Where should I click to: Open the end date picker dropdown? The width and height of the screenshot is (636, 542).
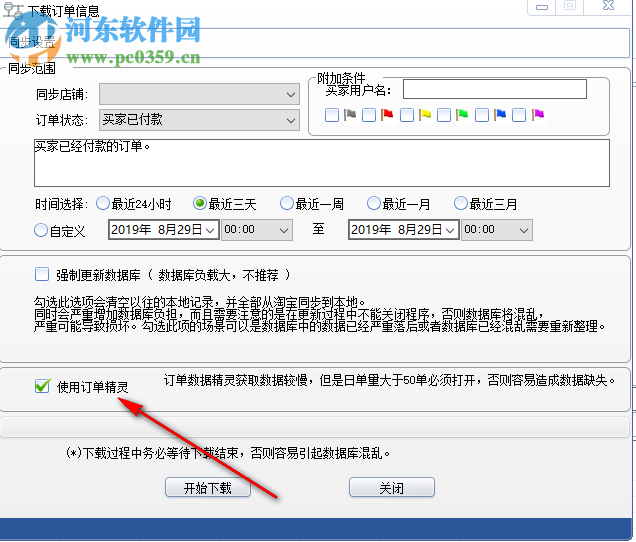pyautogui.click(x=450, y=230)
